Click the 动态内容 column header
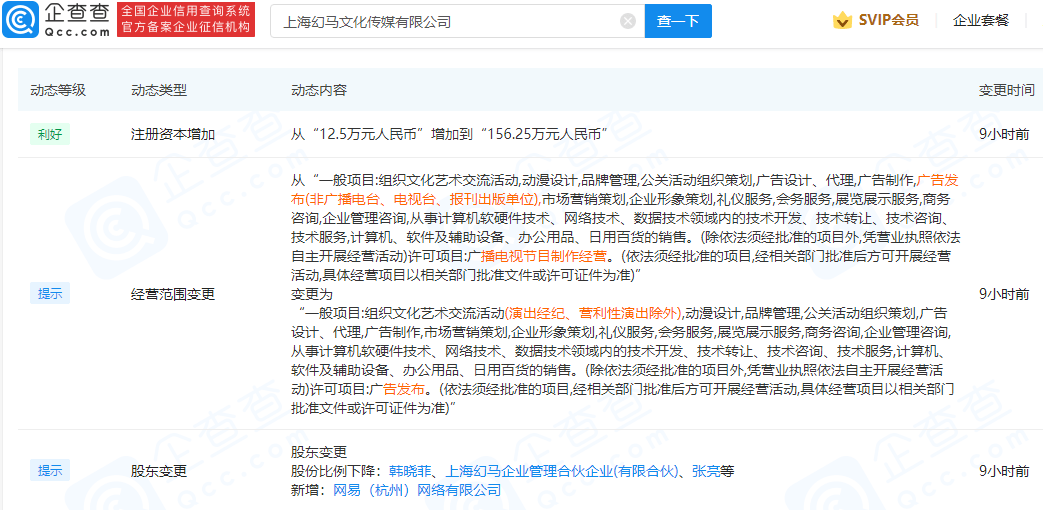Screen dimensions: 1043x510 [x=319, y=90]
